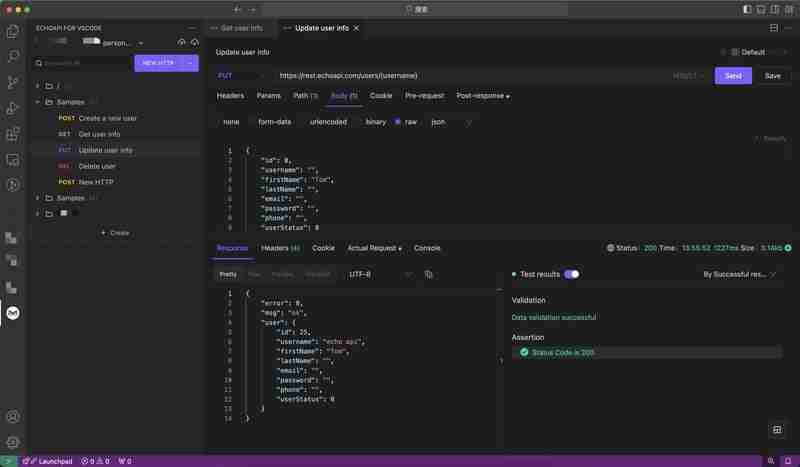The height and width of the screenshot is (467, 800).
Task: Click the Pretty response view button
Action: click(x=228, y=275)
